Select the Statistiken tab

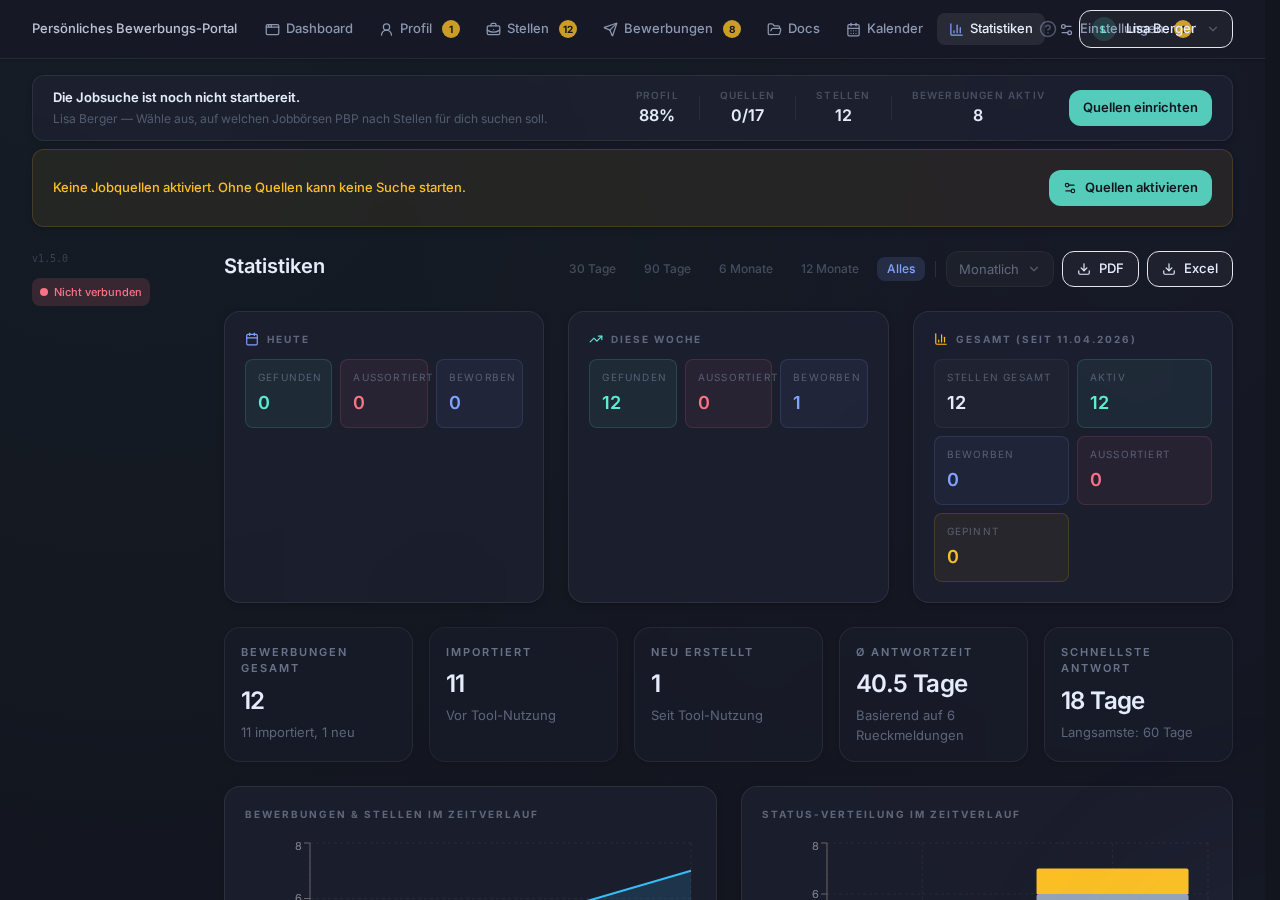click(990, 29)
